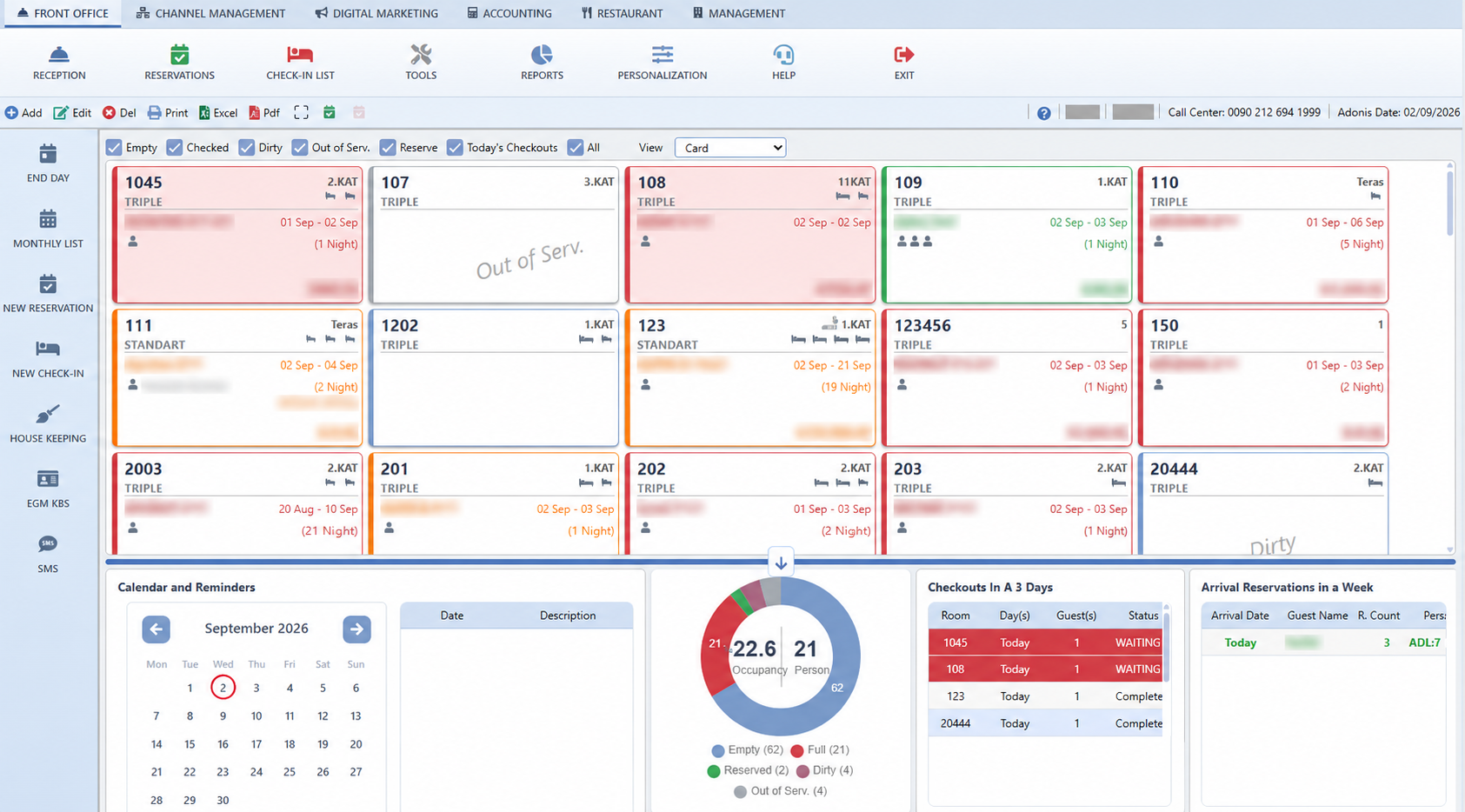The image size is (1465, 812).
Task: Export with the Excel button
Action: click(x=218, y=112)
